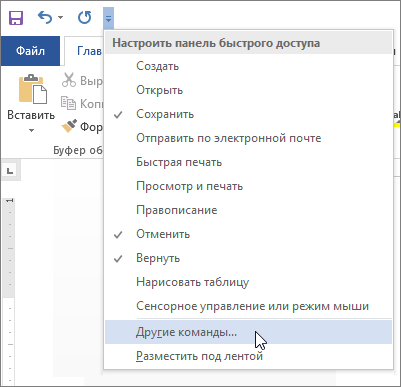The height and width of the screenshot is (387, 401).
Task: Select Разместить под лентой menu item
Action: pos(248,356)
